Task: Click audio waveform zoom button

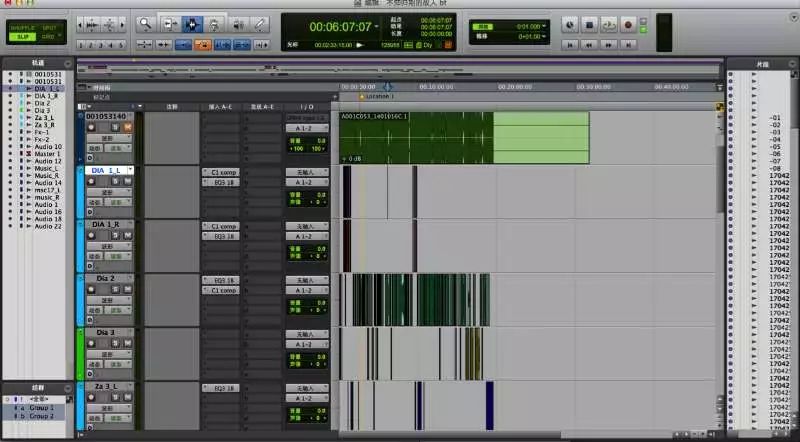Action: 93,24
